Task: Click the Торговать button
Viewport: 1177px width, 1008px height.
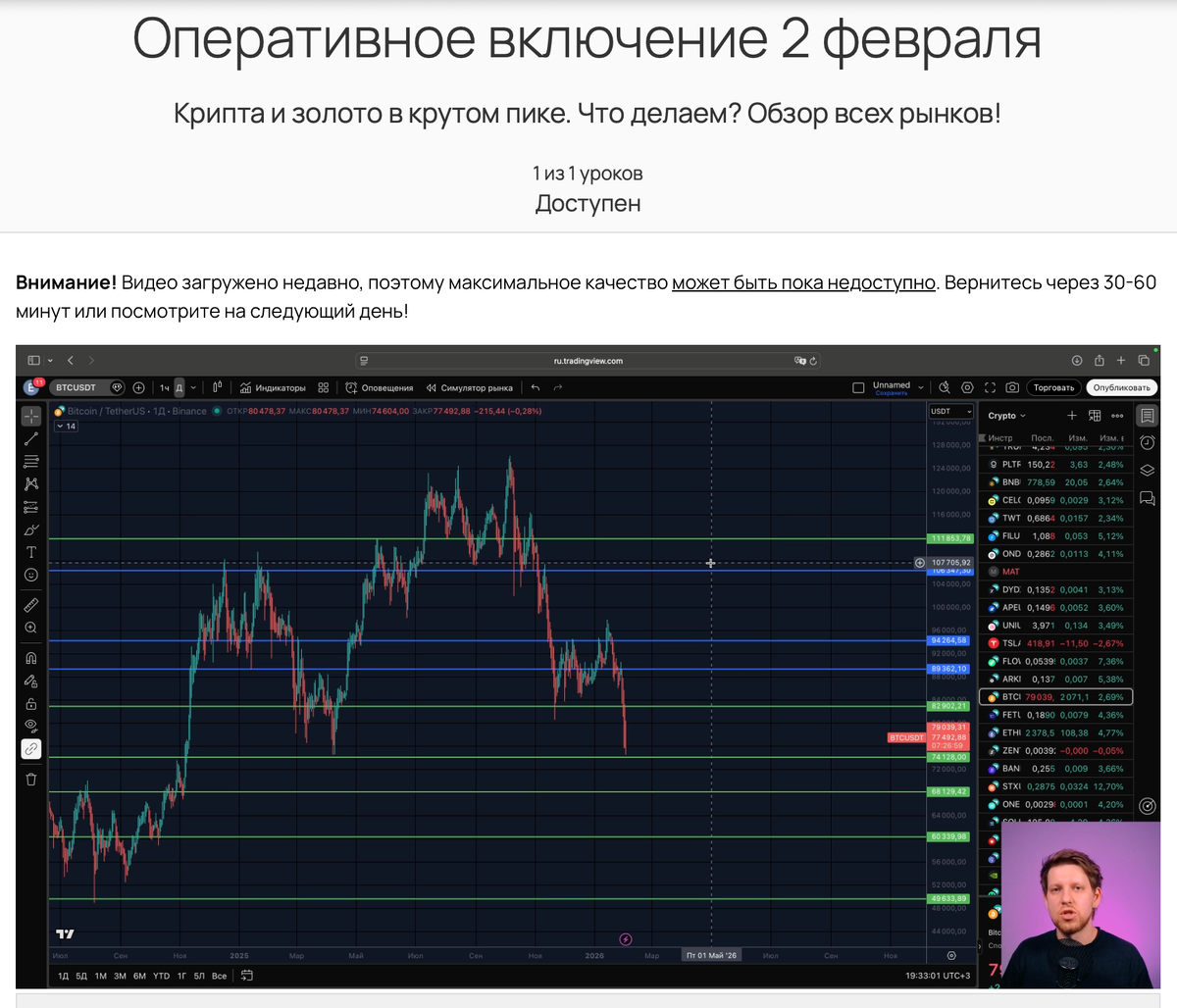Action: (x=1053, y=387)
